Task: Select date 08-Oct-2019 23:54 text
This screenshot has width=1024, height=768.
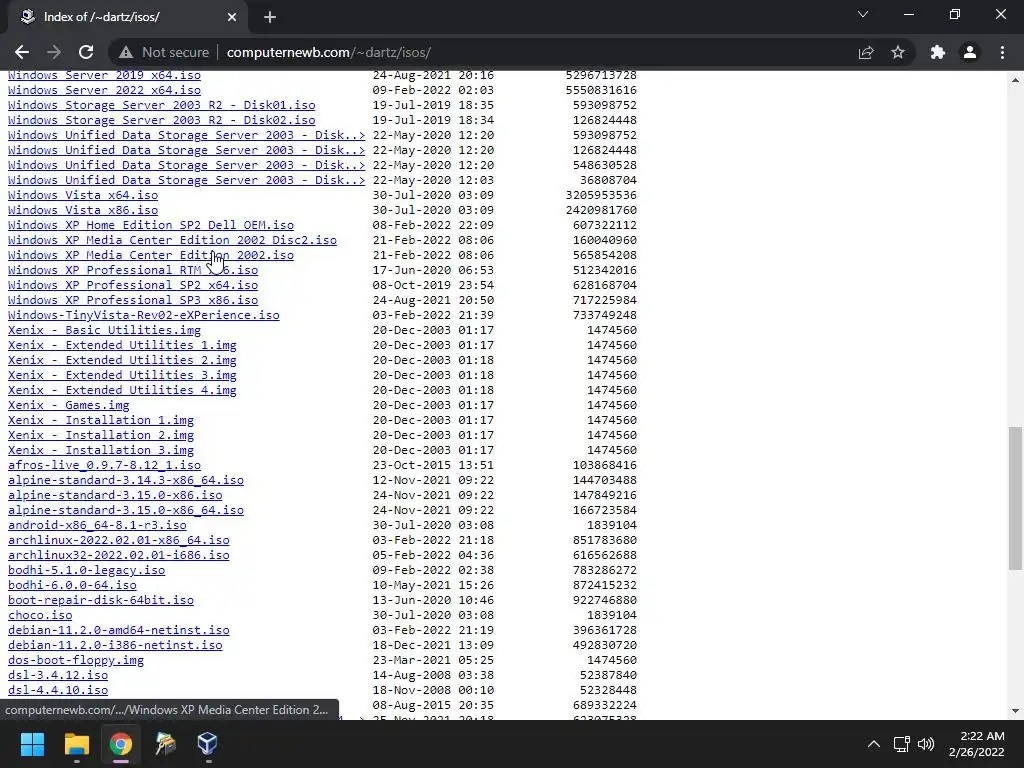Action: pos(433,285)
